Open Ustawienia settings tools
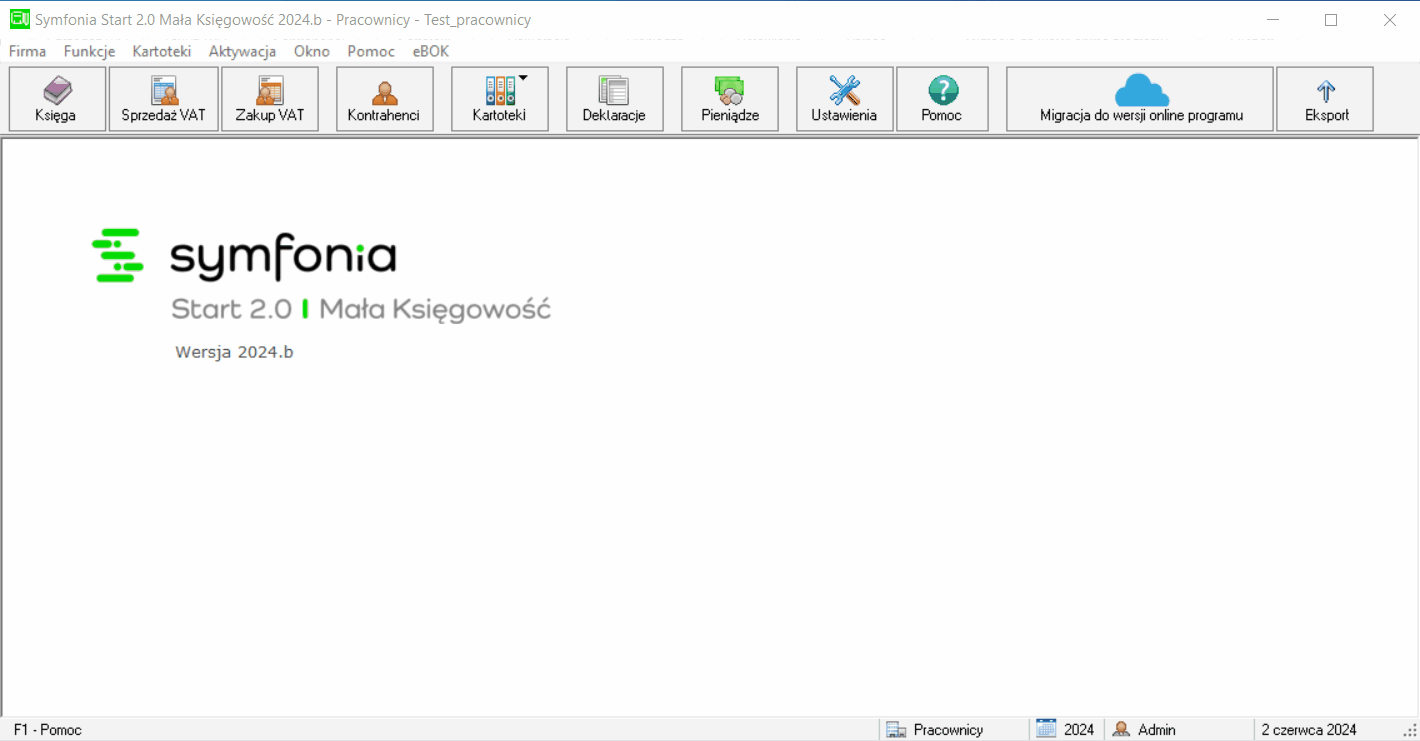 coord(845,99)
